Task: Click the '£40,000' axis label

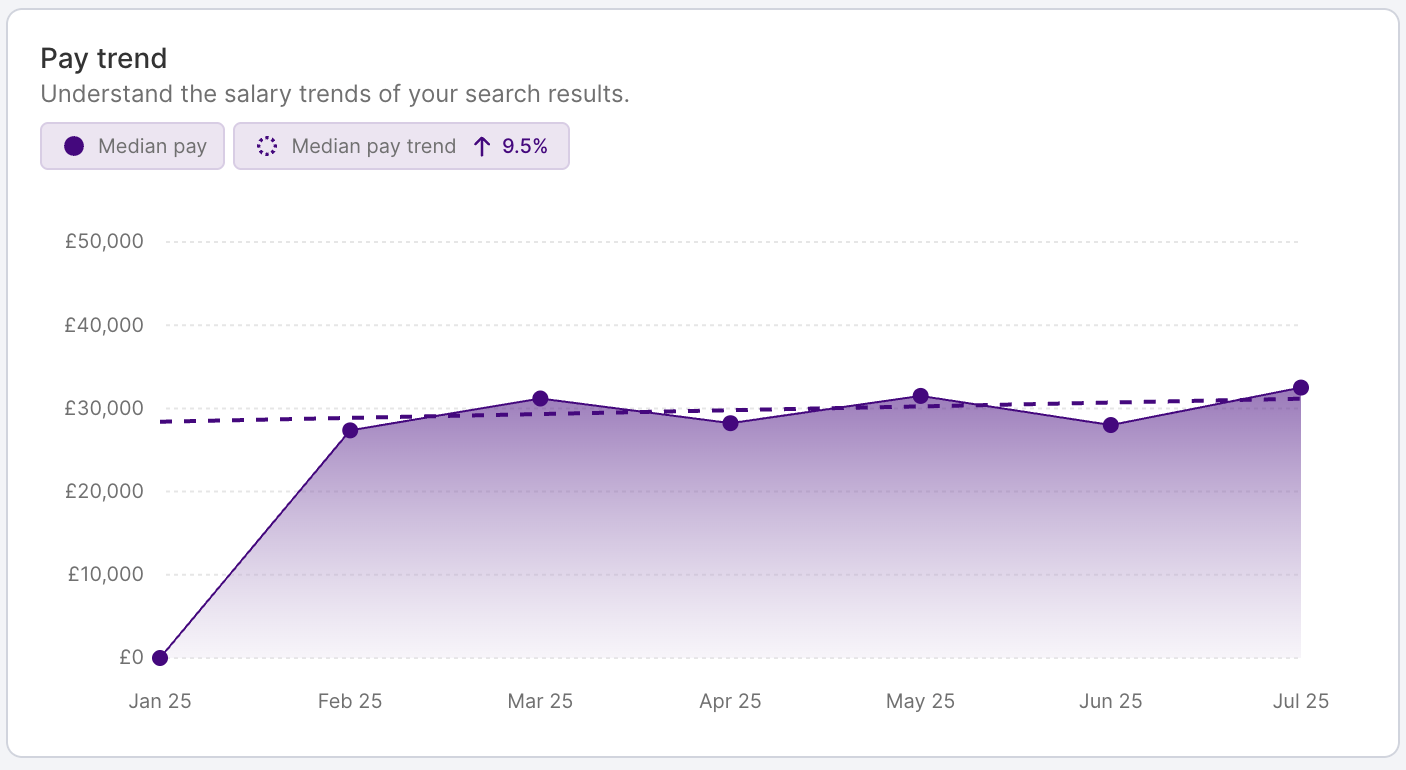Action: (104, 325)
